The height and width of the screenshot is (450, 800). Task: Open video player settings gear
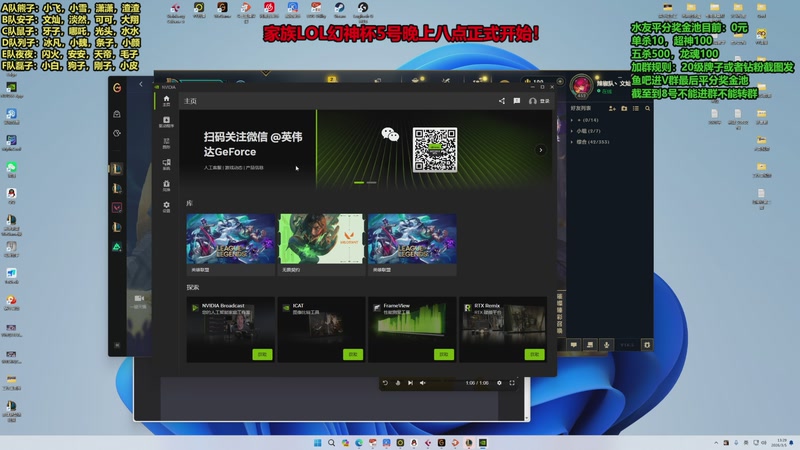pos(499,383)
